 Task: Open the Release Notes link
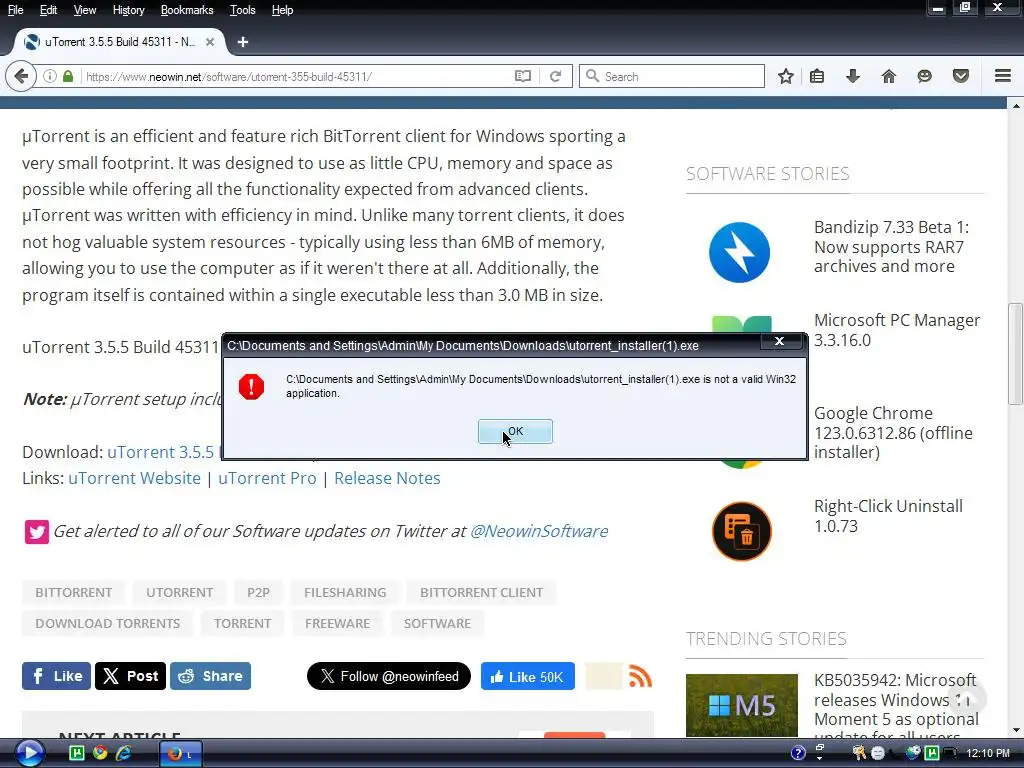point(387,478)
